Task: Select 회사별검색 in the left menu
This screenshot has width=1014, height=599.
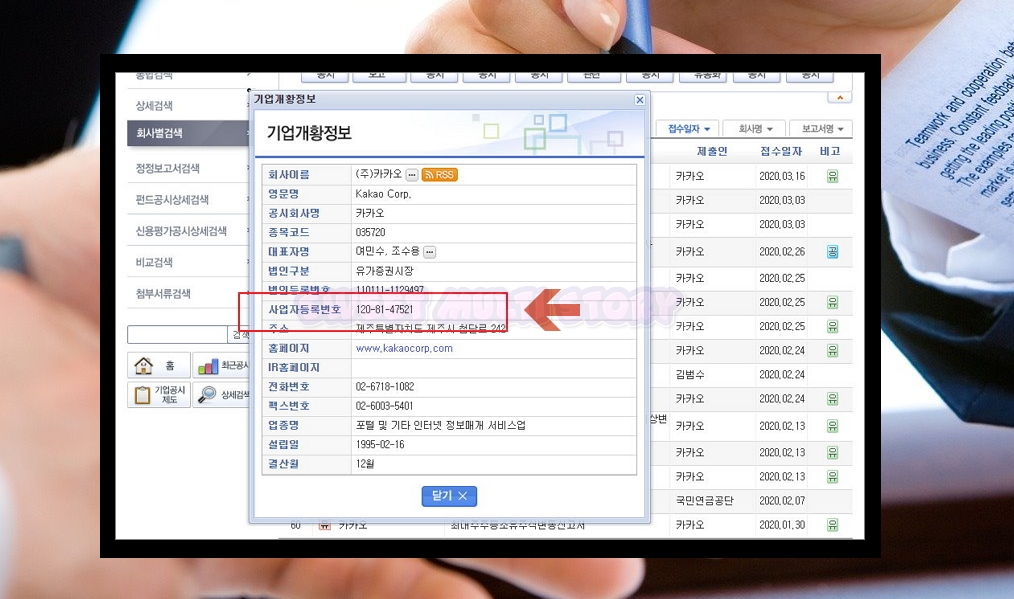Action: (x=188, y=133)
